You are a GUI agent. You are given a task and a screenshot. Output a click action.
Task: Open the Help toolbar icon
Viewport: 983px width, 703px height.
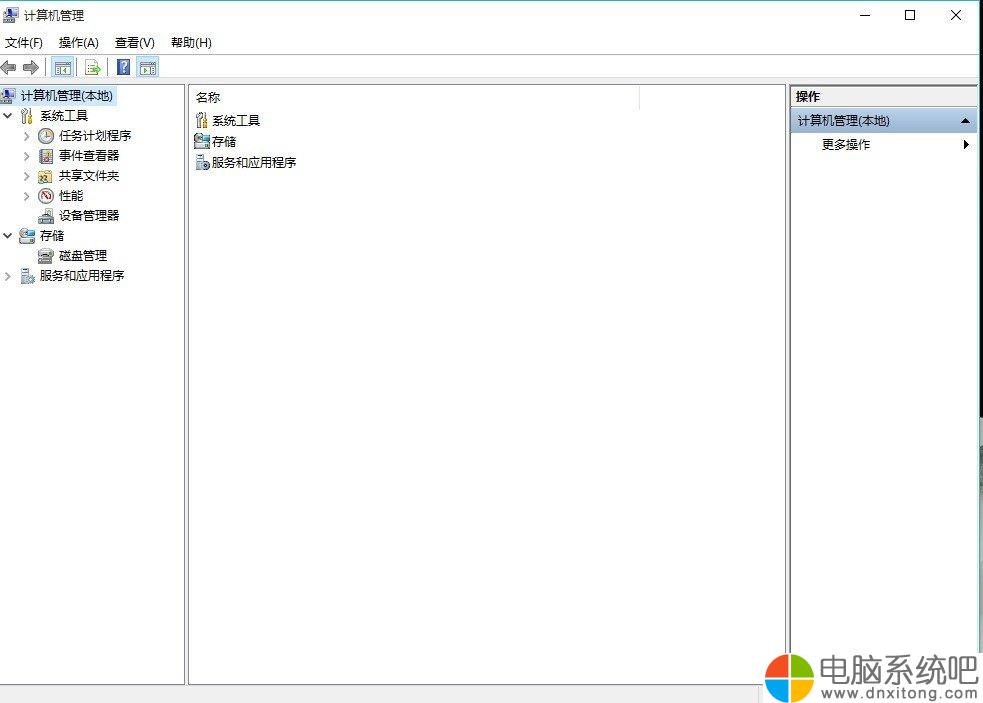pos(124,67)
